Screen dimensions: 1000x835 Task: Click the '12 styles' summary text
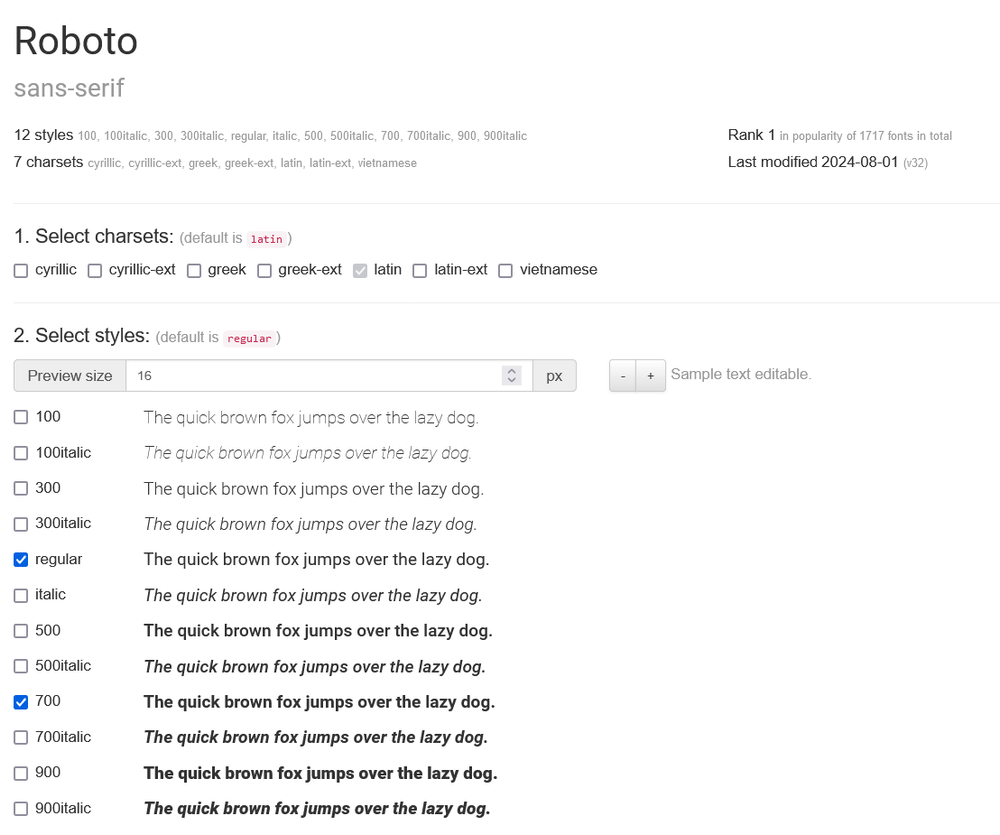click(43, 135)
